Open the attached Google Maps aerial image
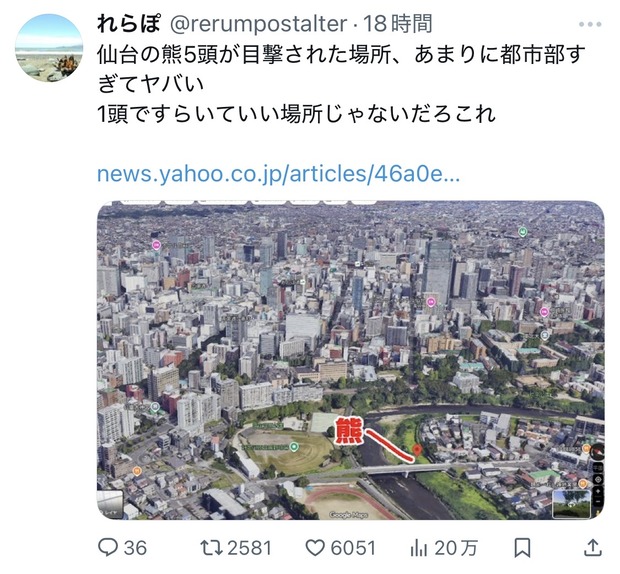Screen dimensions: 620x574 click(350, 360)
